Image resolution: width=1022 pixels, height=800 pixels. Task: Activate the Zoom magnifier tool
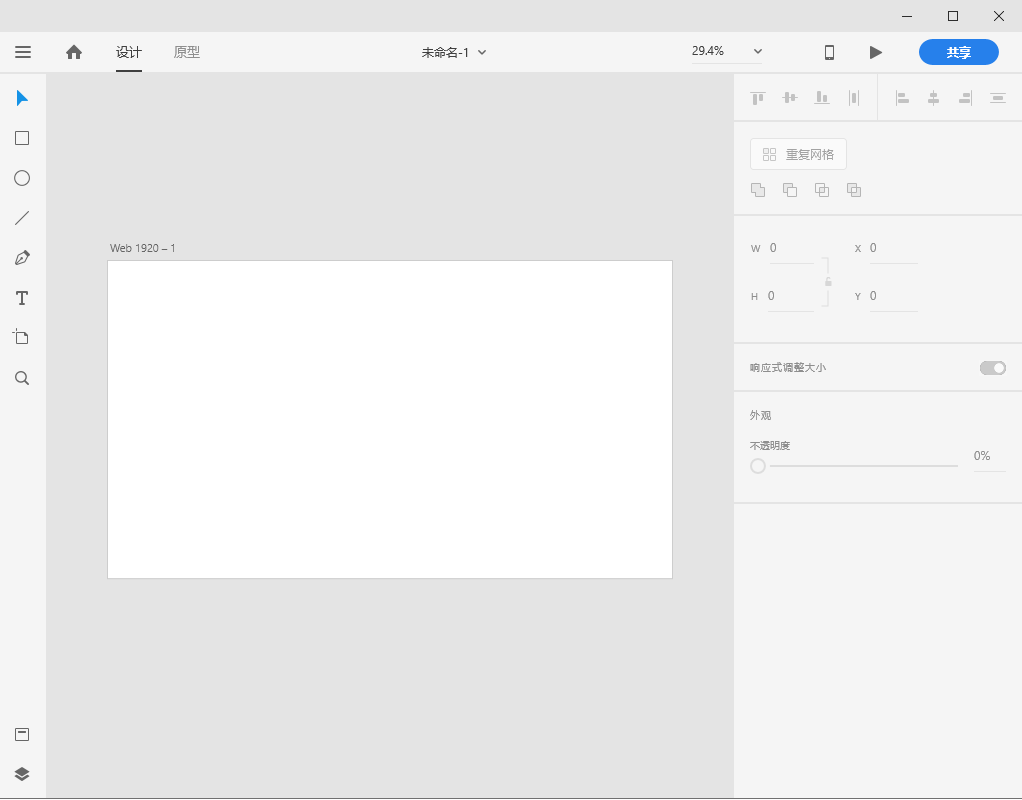click(x=22, y=378)
